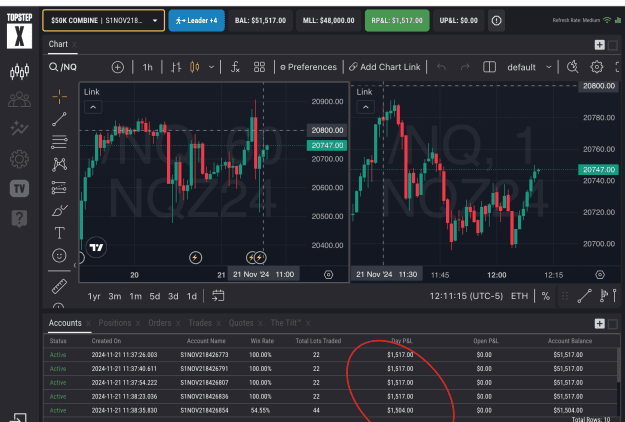The image size is (625, 422).
Task: Switch to the Quotes tab
Action: 241,323
